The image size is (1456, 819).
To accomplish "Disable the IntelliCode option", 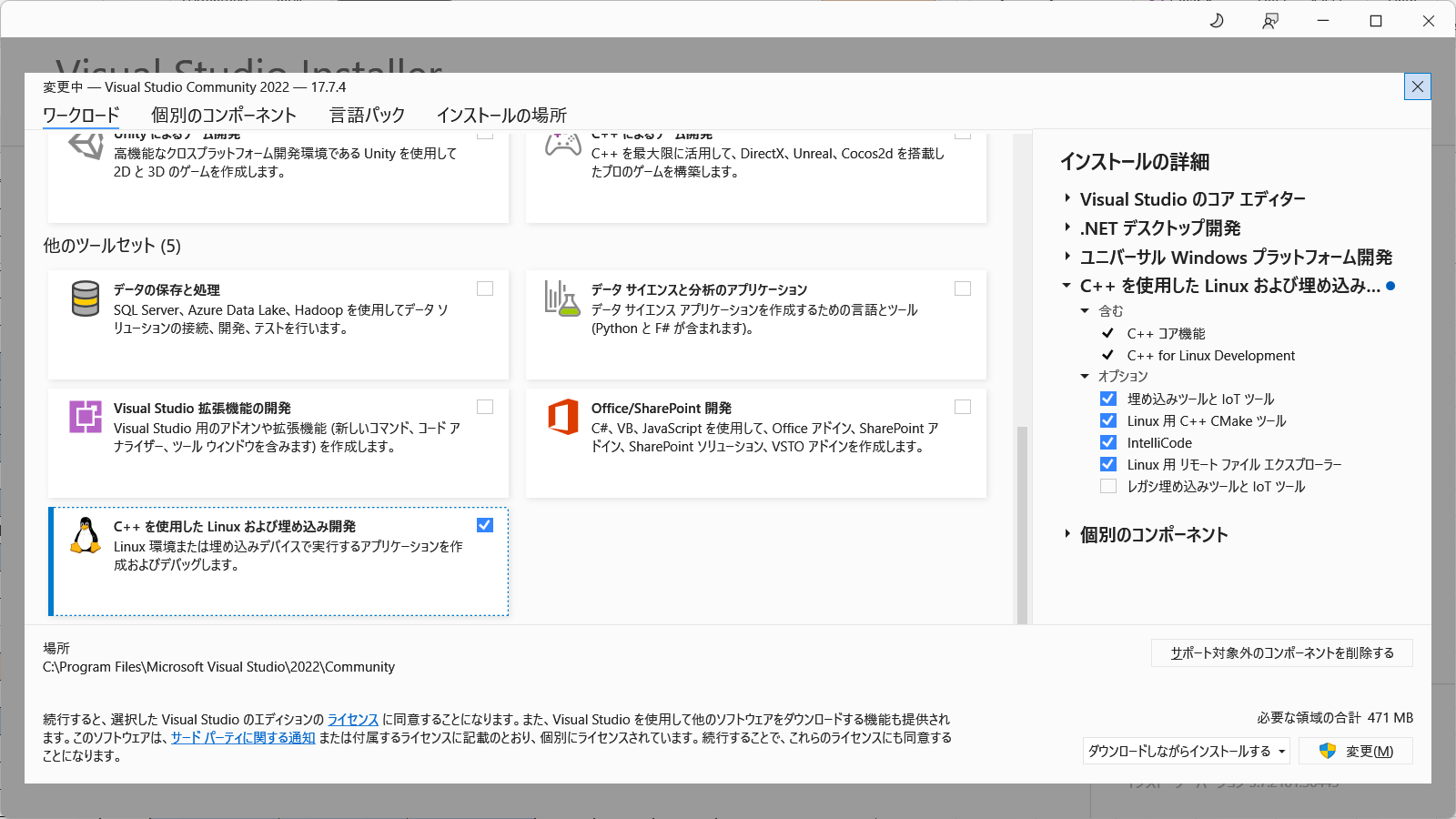I will click(1108, 442).
